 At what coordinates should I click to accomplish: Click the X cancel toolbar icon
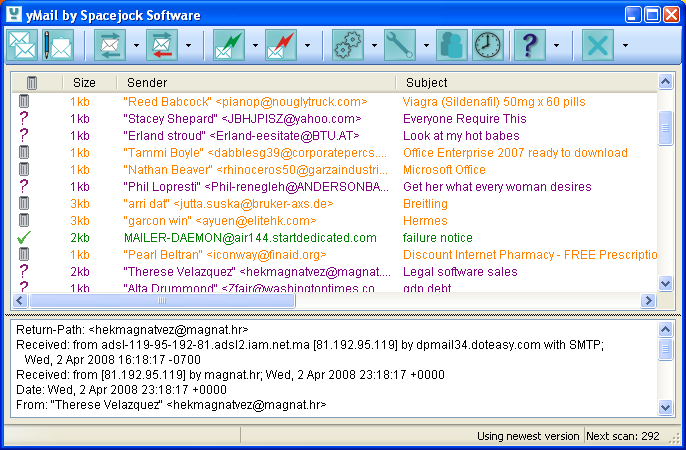coord(598,45)
